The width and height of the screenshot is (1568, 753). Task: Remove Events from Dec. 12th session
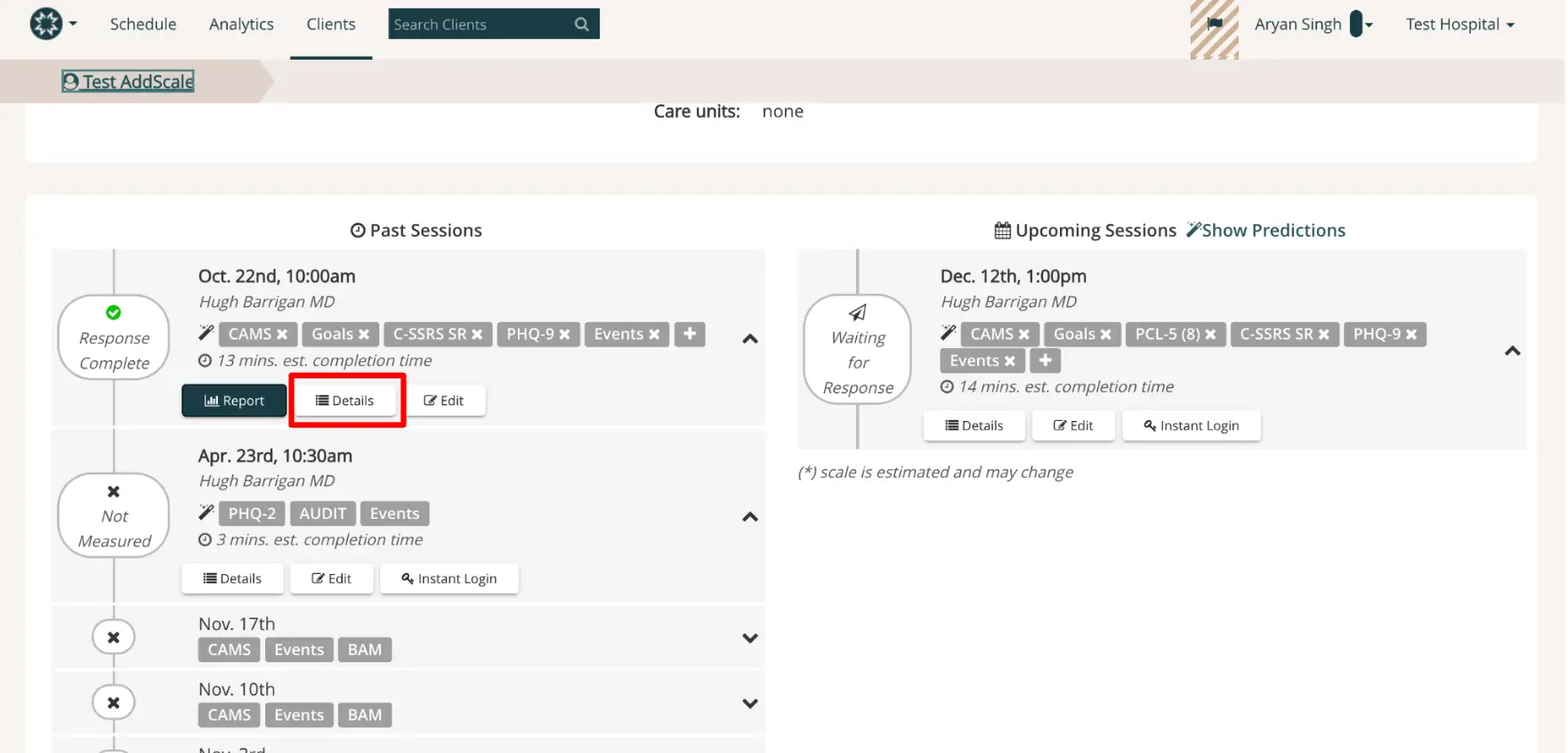(1009, 361)
